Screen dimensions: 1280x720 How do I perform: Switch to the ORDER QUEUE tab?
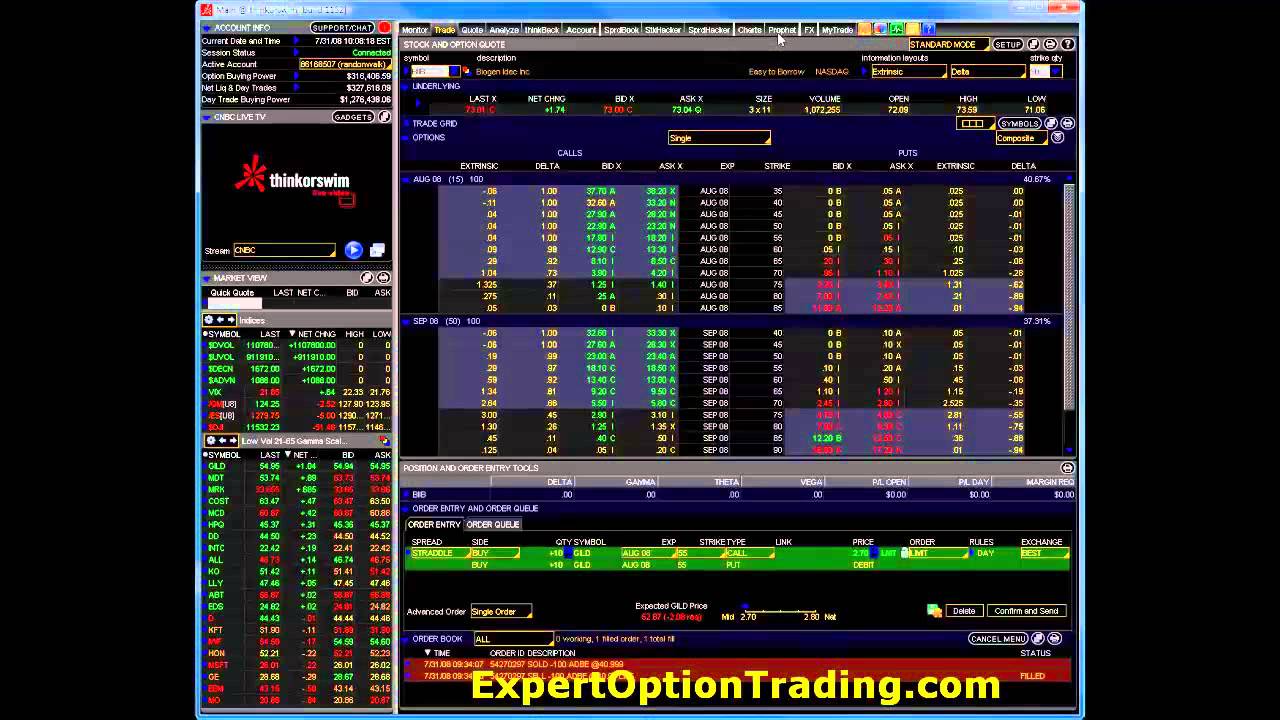[493, 524]
